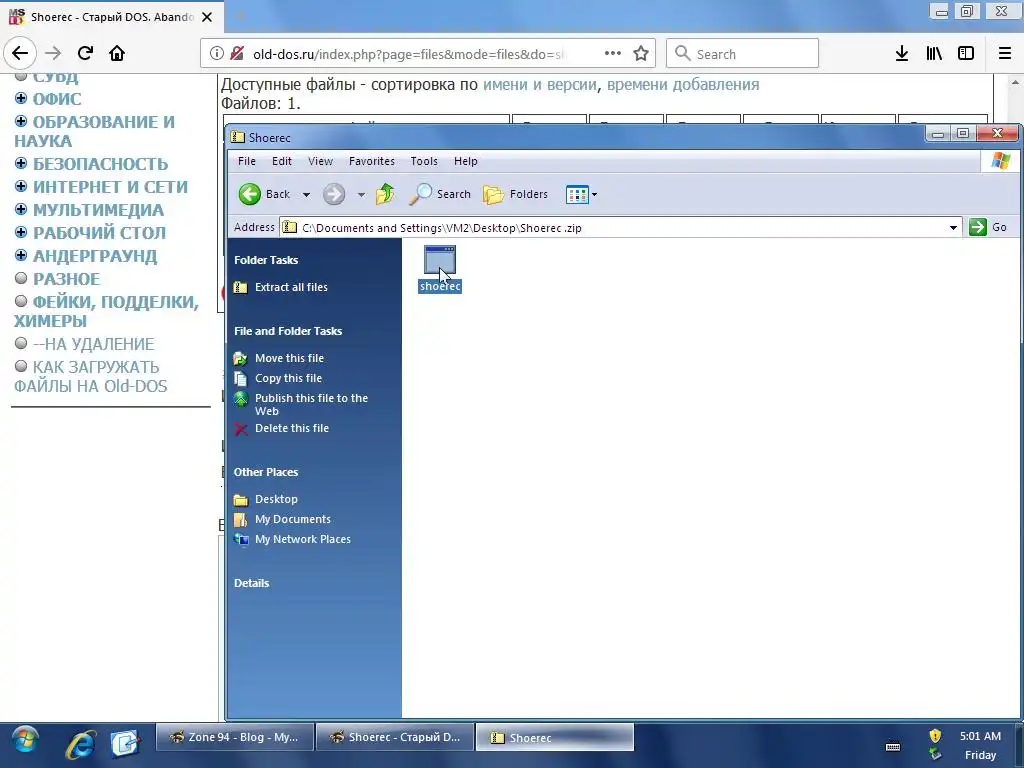Click the Firefox back arrow

tap(20, 53)
